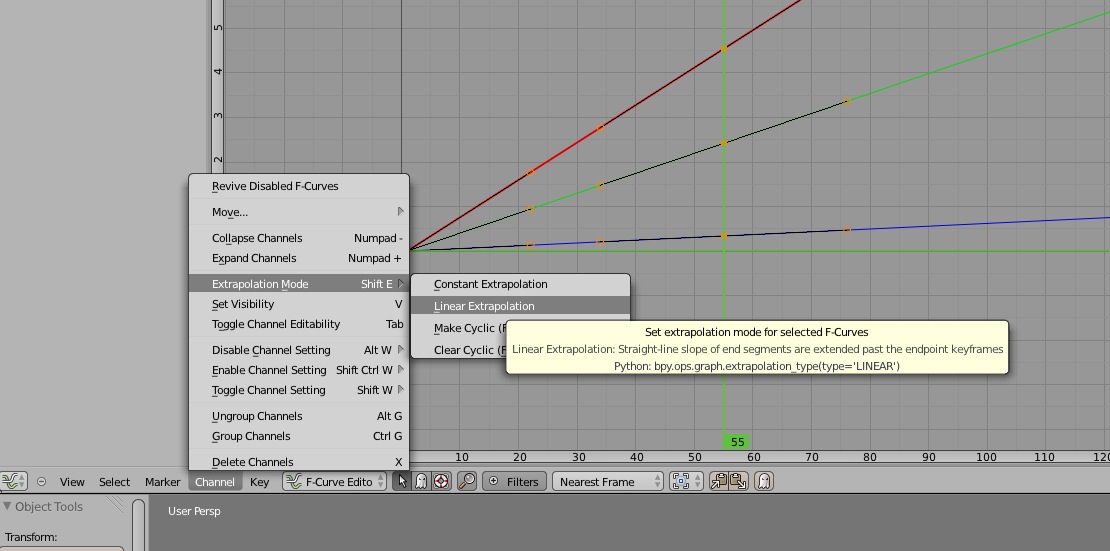This screenshot has width=1110, height=551.
Task: Select Expand Channels
Action: coord(299,258)
